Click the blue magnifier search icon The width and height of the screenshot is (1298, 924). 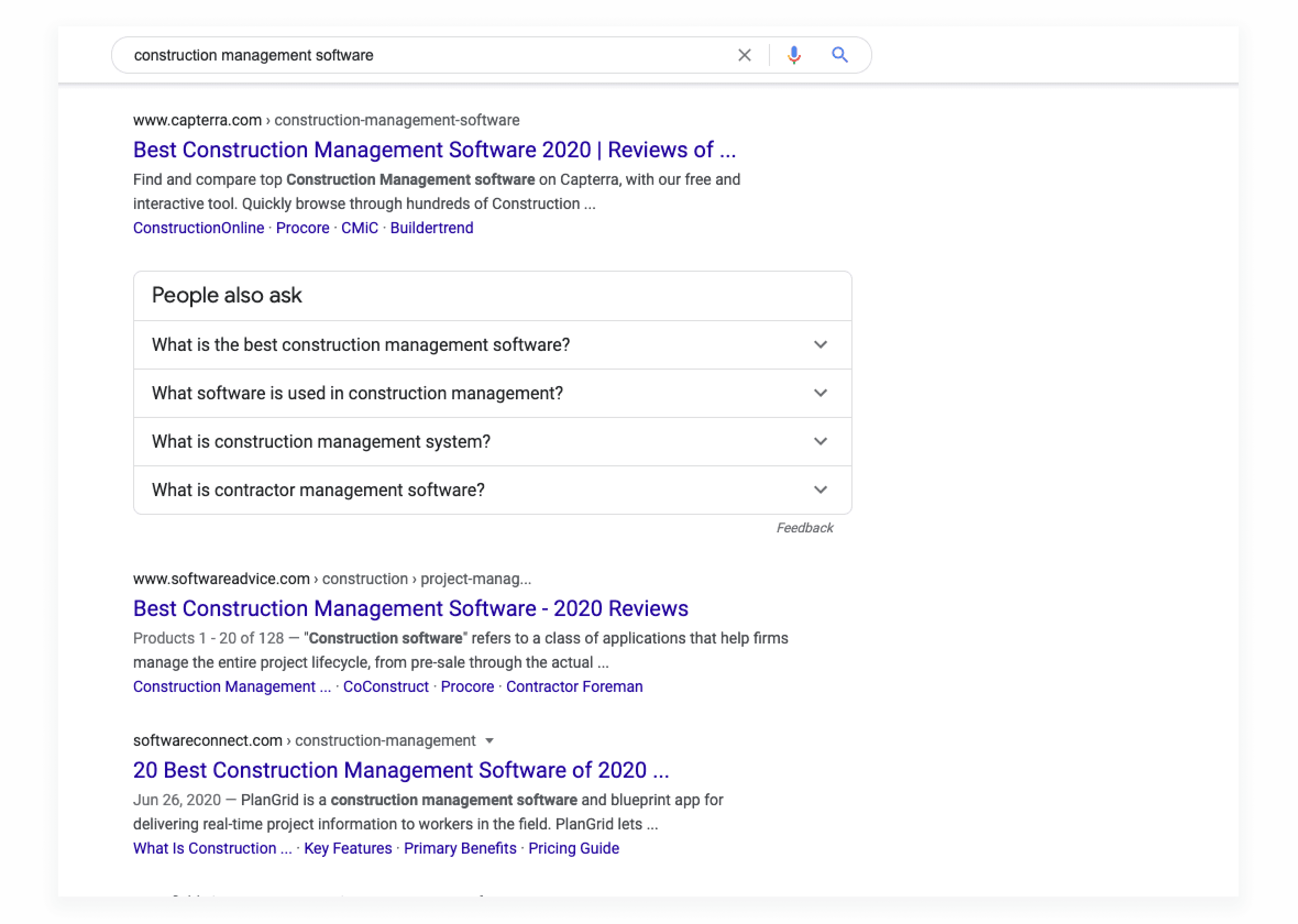(839, 54)
